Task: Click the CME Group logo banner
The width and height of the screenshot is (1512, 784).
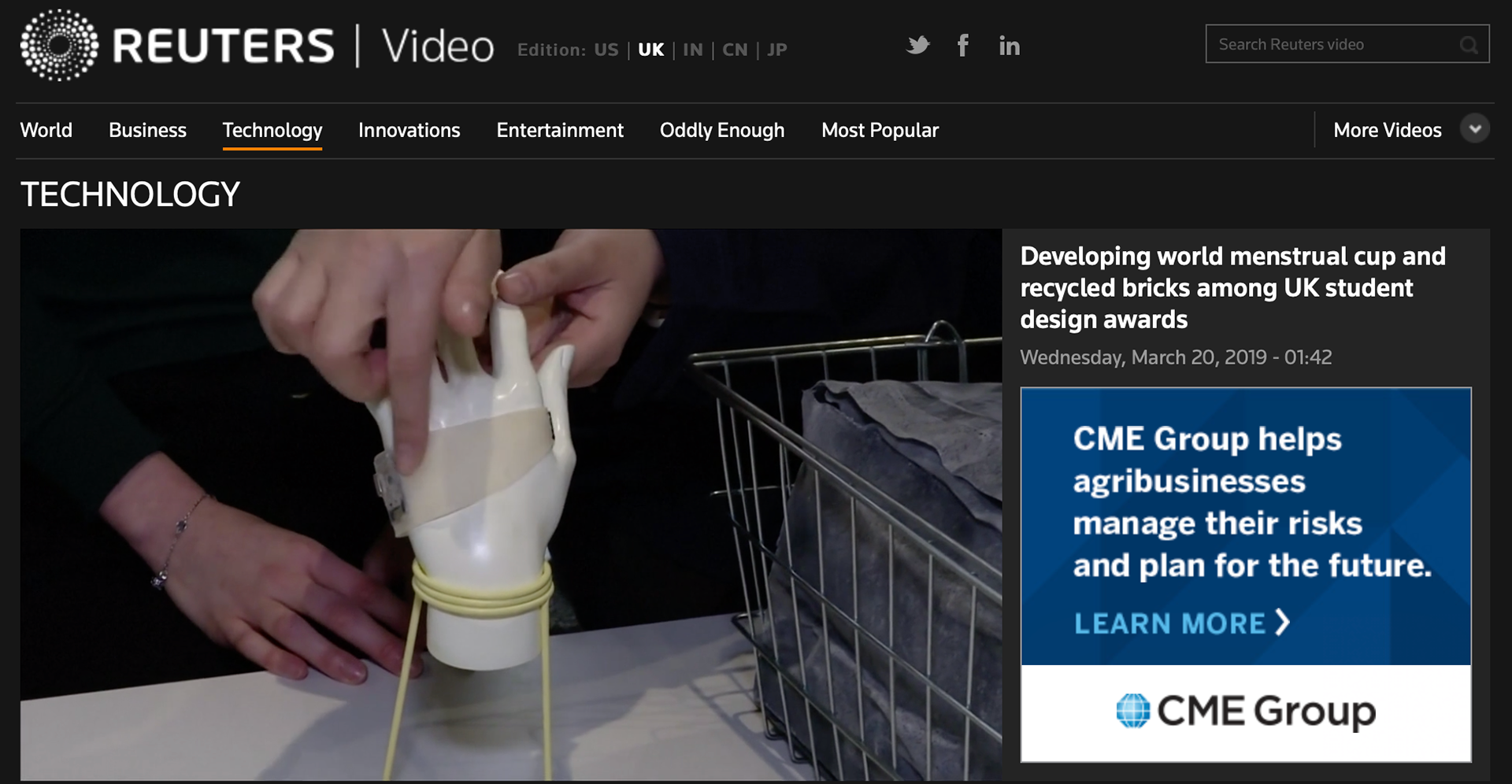Action: click(1246, 712)
